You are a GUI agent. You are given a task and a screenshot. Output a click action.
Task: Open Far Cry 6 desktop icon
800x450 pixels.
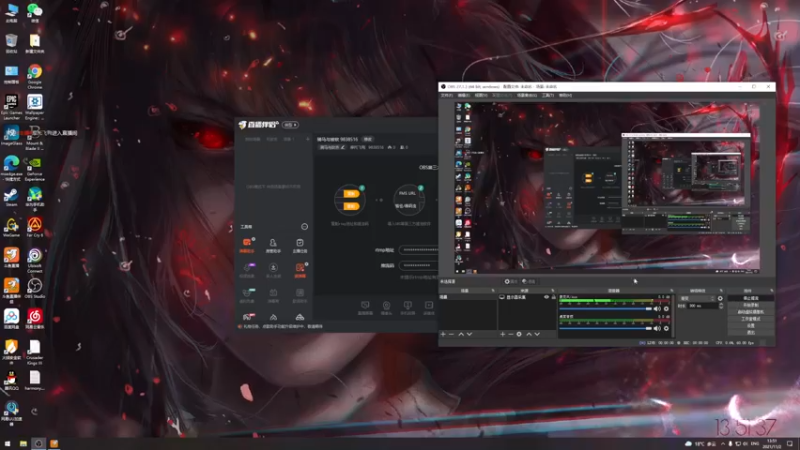pos(35,227)
